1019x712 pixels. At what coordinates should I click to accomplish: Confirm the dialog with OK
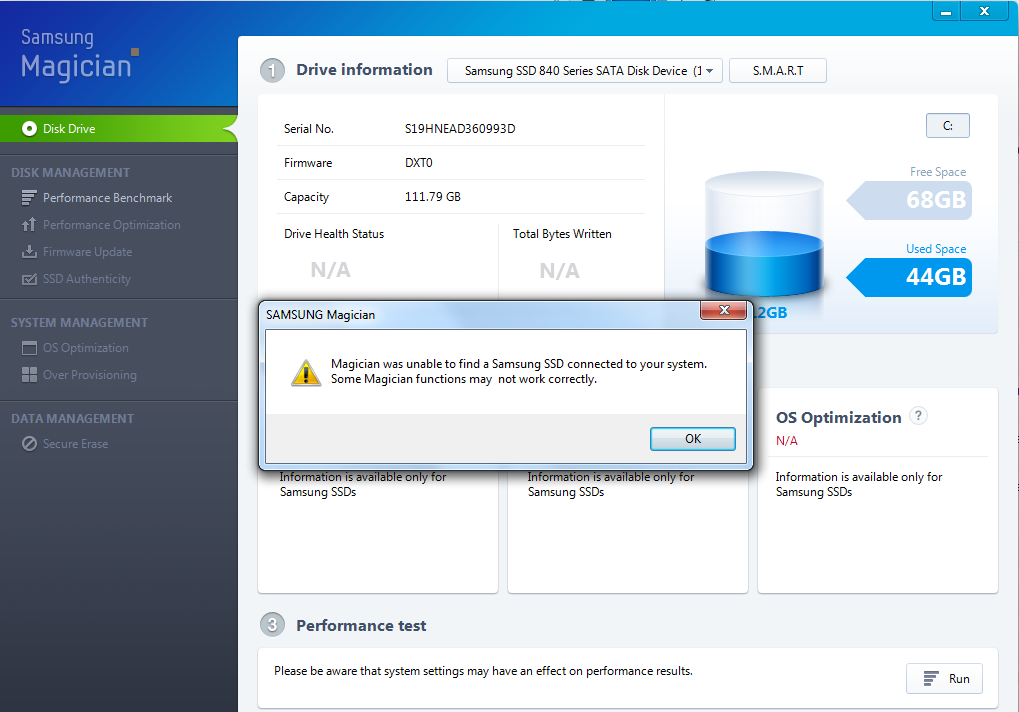tap(693, 439)
